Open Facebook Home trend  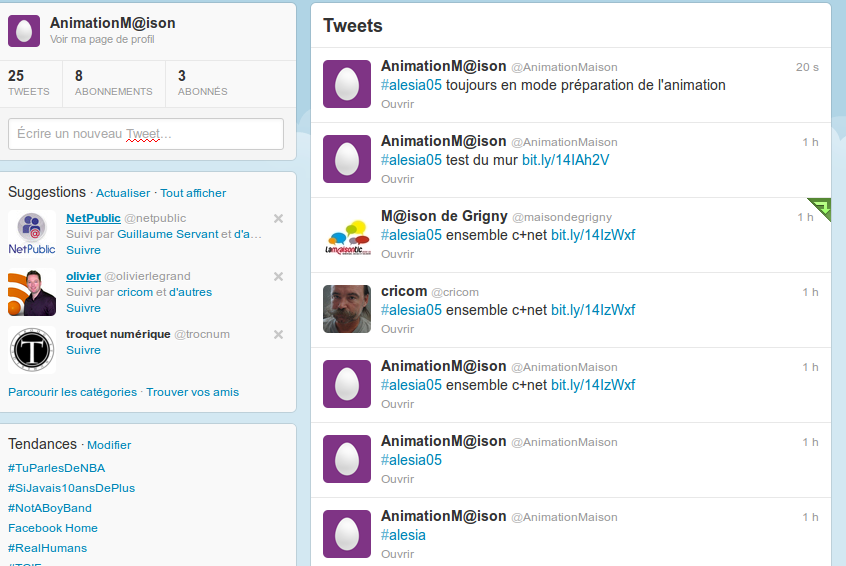(x=53, y=528)
